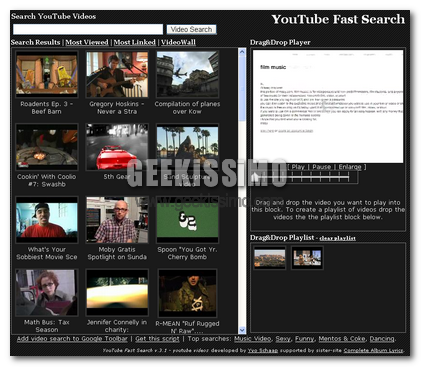421x367 pixels.
Task: Select the Compilation of planes video thumbnail
Action: point(187,74)
